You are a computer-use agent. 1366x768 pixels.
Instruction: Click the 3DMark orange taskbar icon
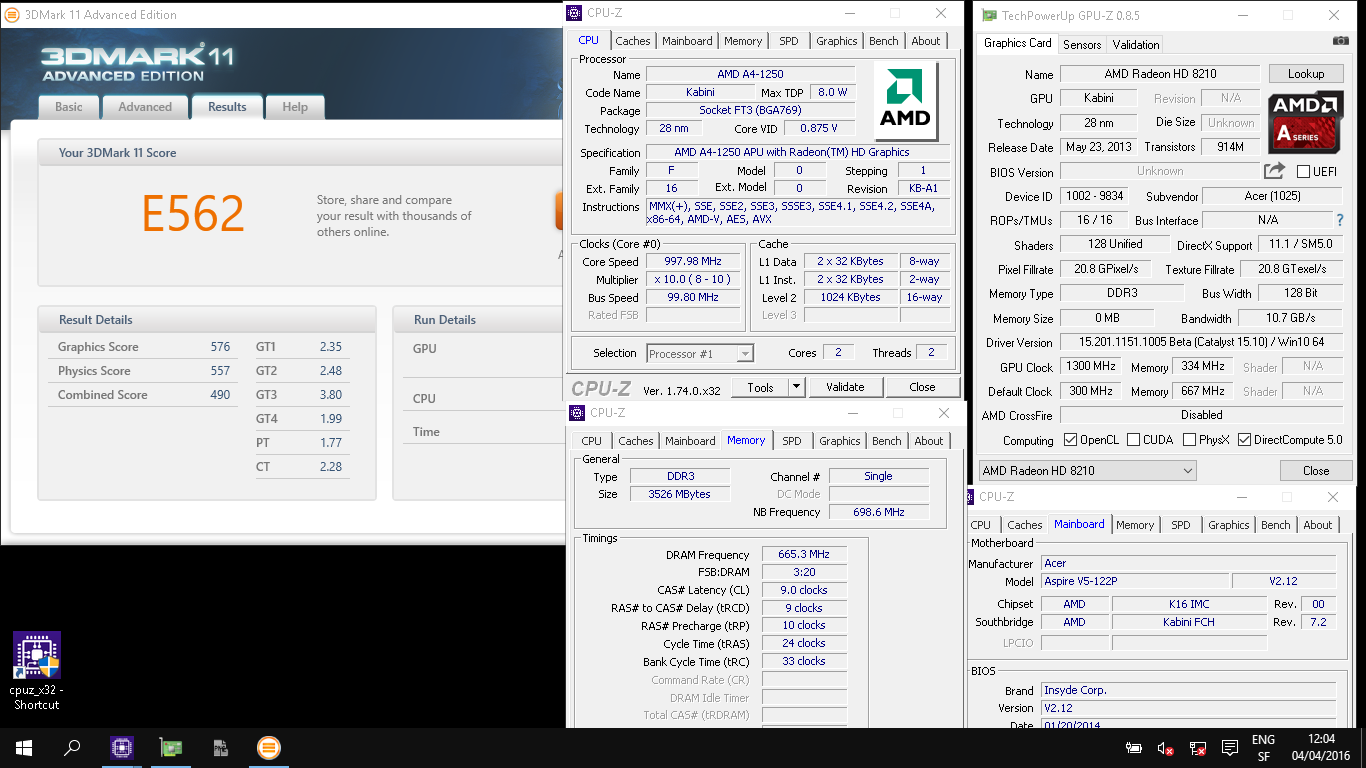pyautogui.click(x=268, y=748)
